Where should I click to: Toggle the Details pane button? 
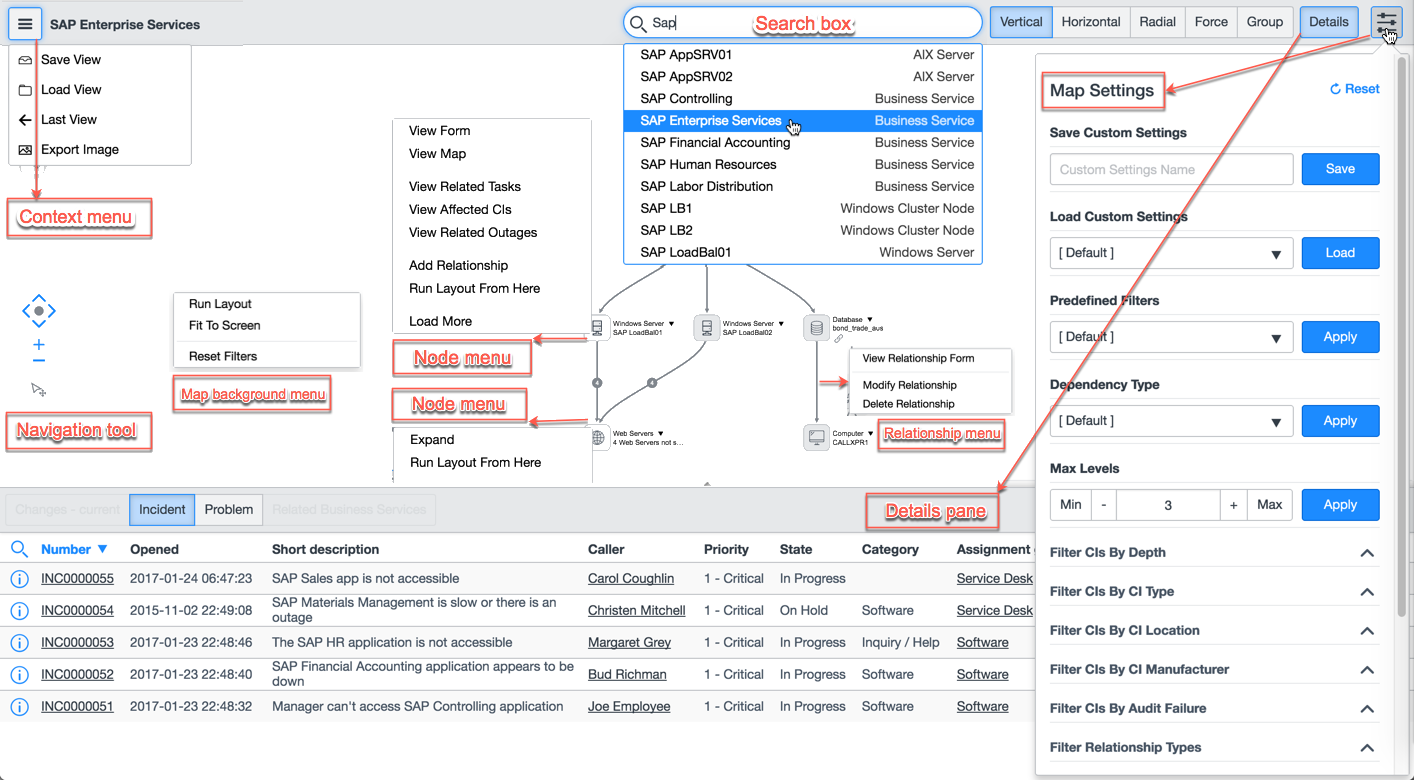pos(1328,22)
